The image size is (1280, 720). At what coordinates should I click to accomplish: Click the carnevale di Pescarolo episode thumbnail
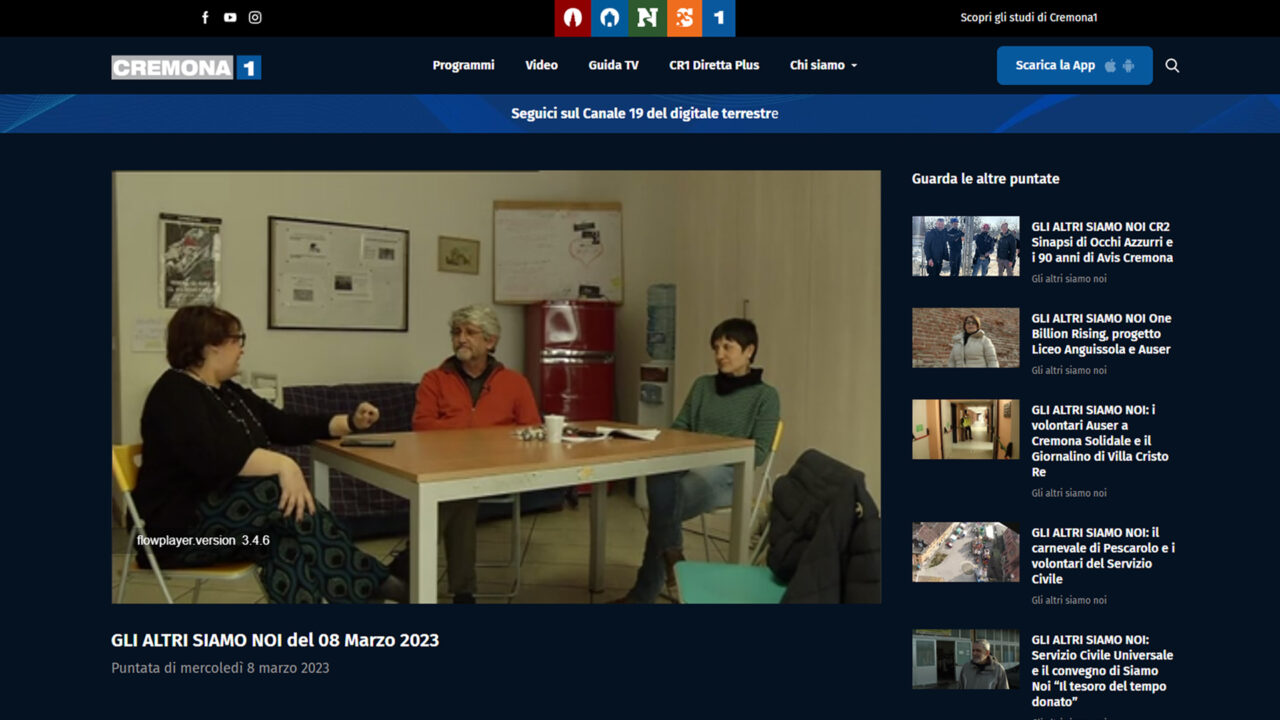click(x=965, y=552)
